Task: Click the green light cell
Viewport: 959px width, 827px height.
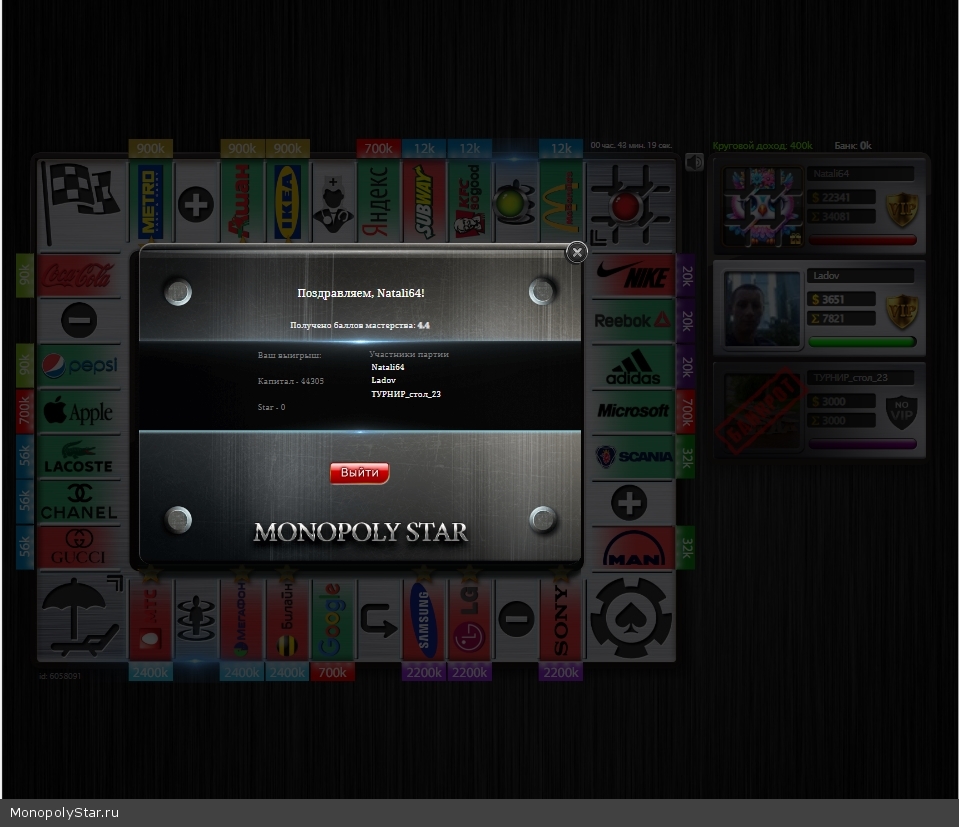Action: pos(516,201)
